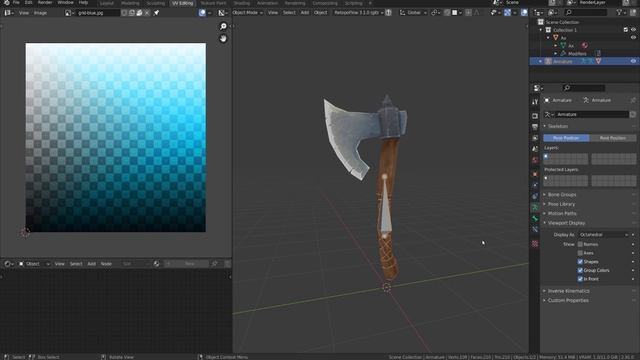Open the Global transform orientation dropdown
Image resolution: width=640 pixels, height=360 pixels.
tap(413, 13)
